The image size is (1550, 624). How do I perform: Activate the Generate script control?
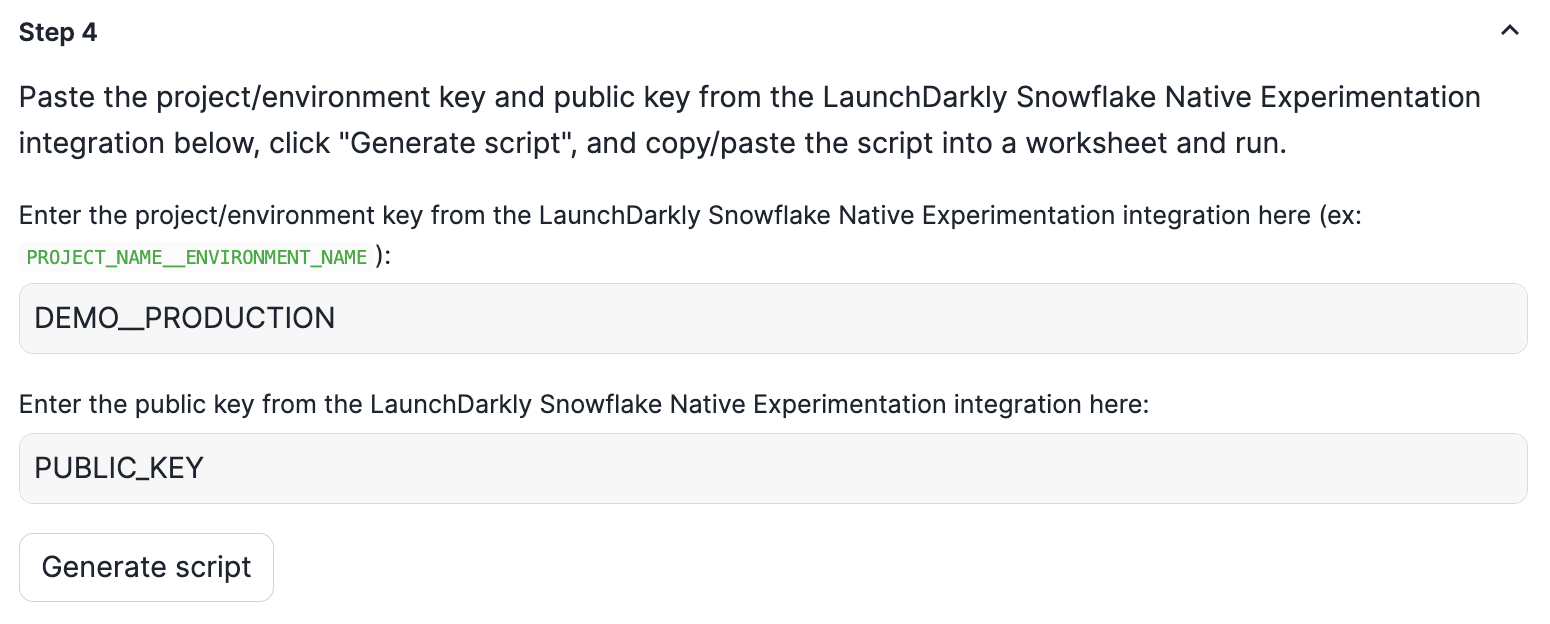click(146, 567)
